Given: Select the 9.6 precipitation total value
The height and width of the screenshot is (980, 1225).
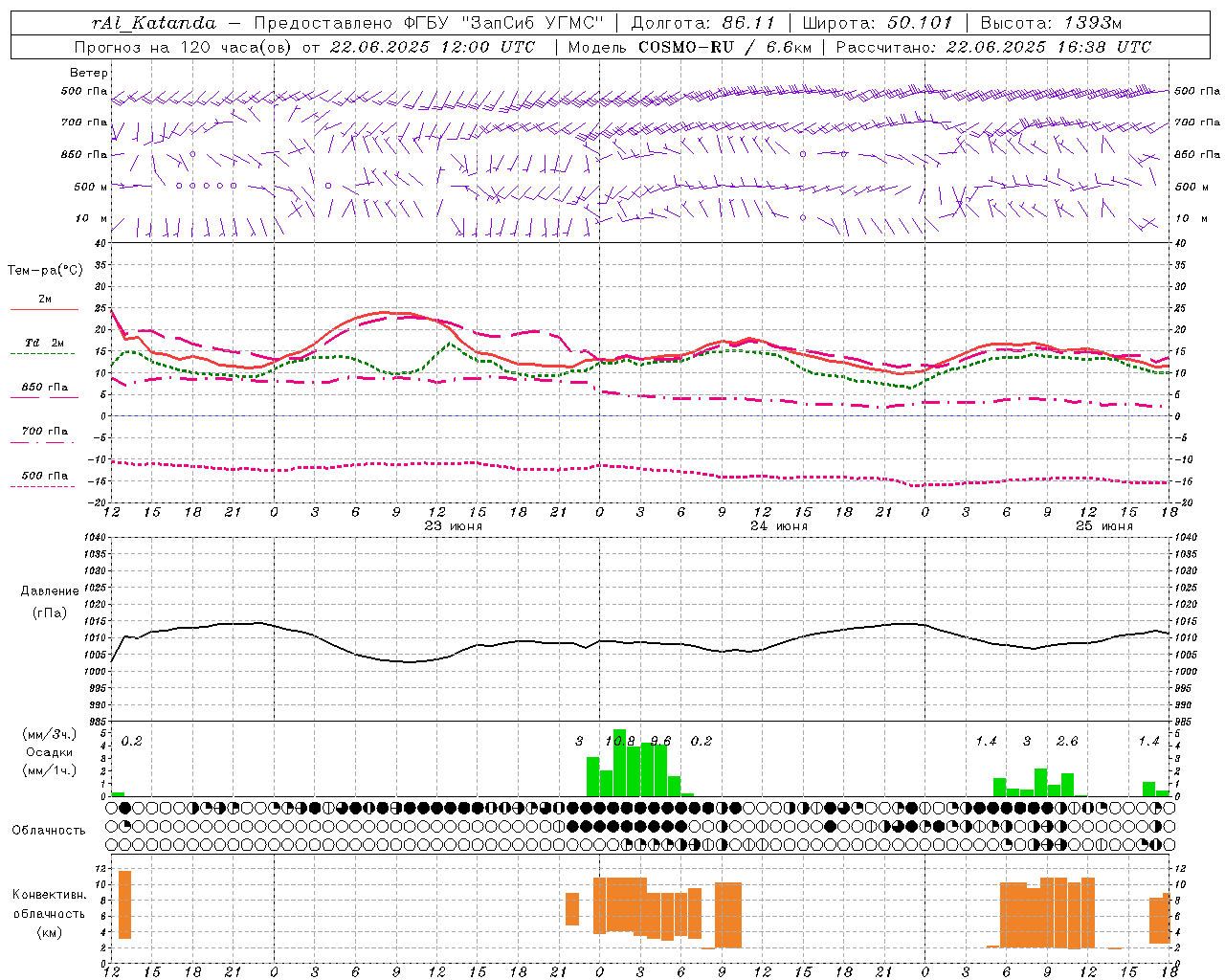Looking at the screenshot, I should (660, 742).
